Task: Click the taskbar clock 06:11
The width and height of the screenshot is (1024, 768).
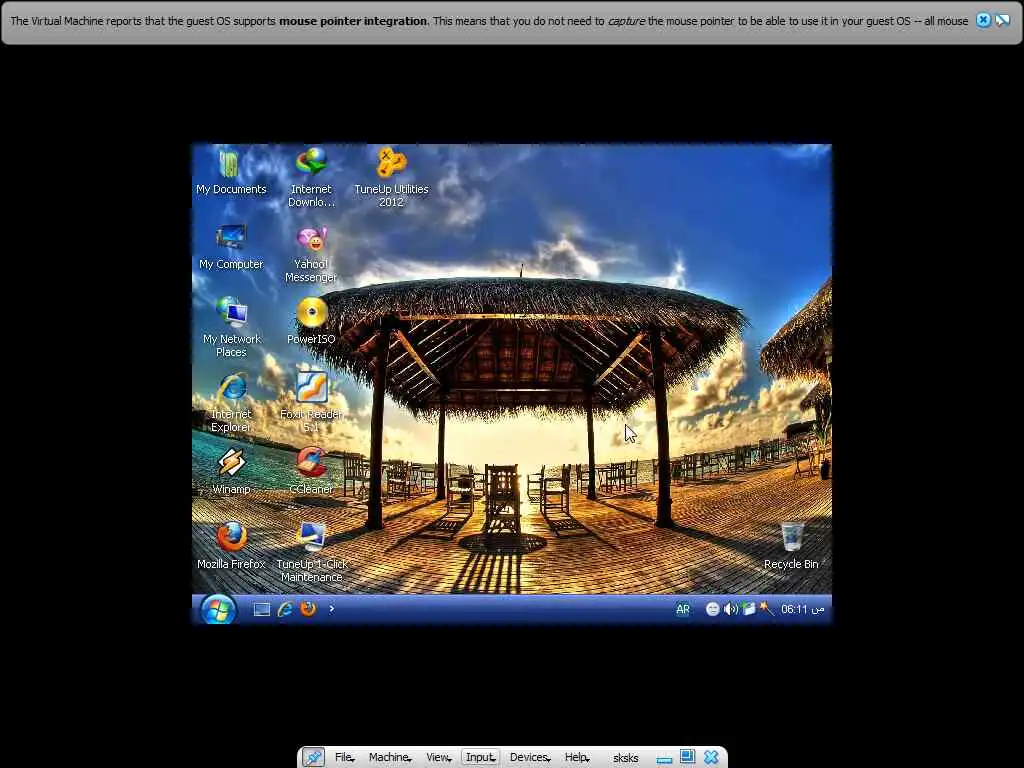Action: (802, 609)
